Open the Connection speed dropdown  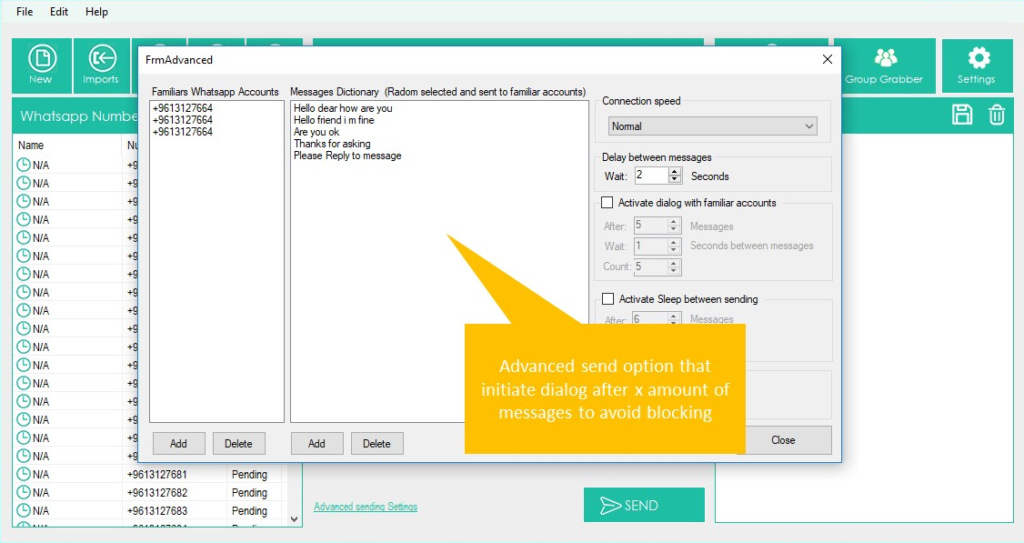tap(712, 126)
